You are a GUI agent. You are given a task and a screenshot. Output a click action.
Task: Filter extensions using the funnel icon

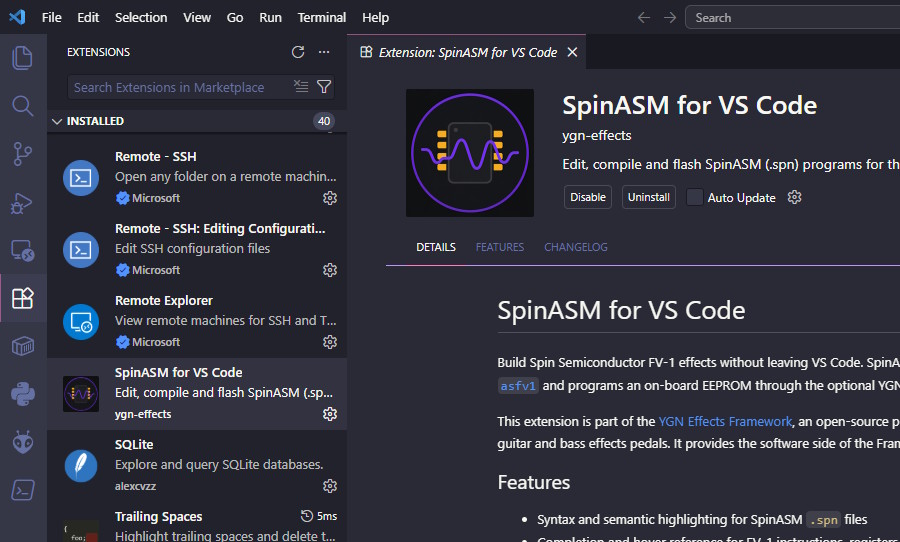coord(324,87)
